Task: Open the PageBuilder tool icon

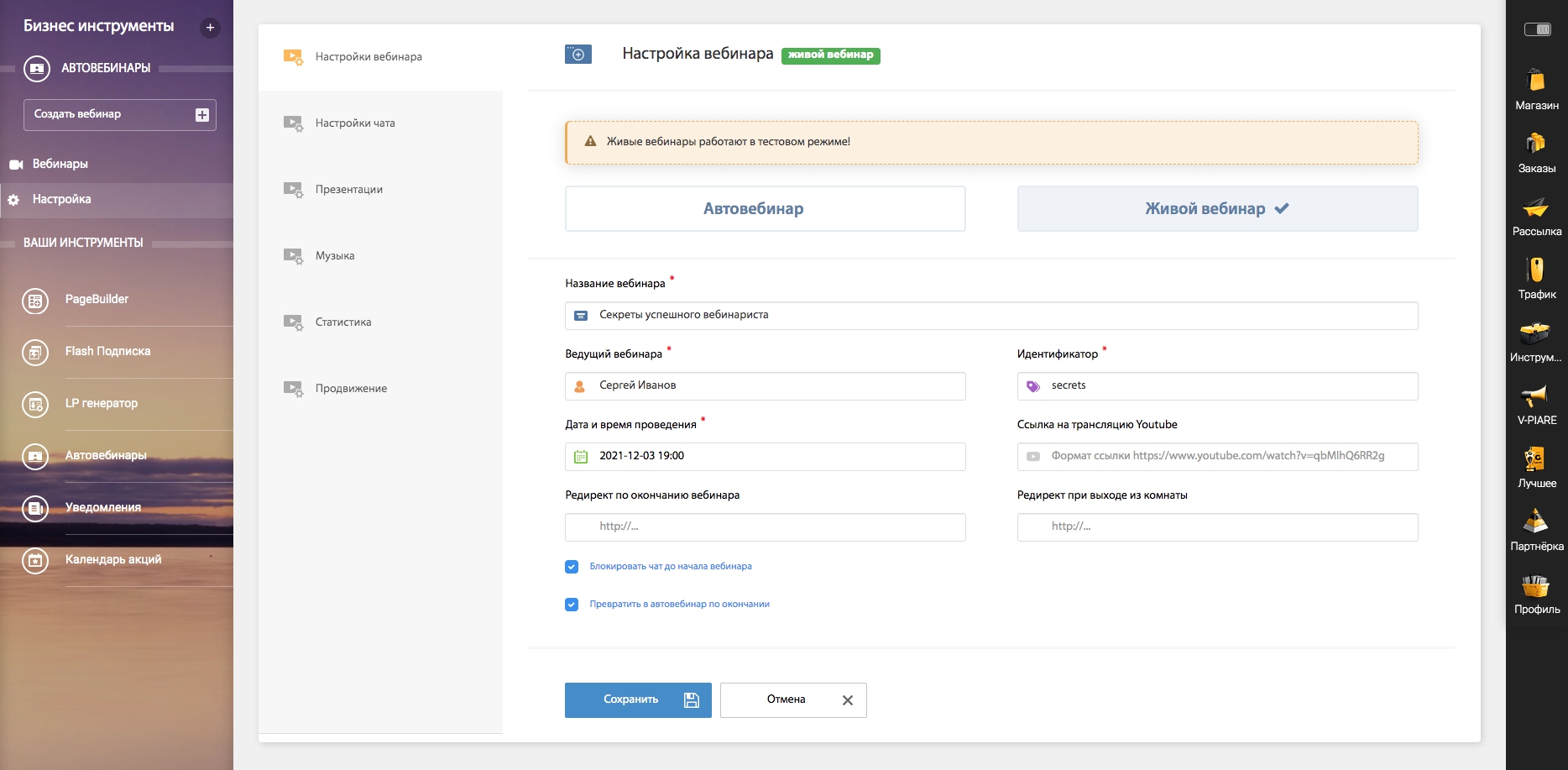Action: tap(35, 300)
